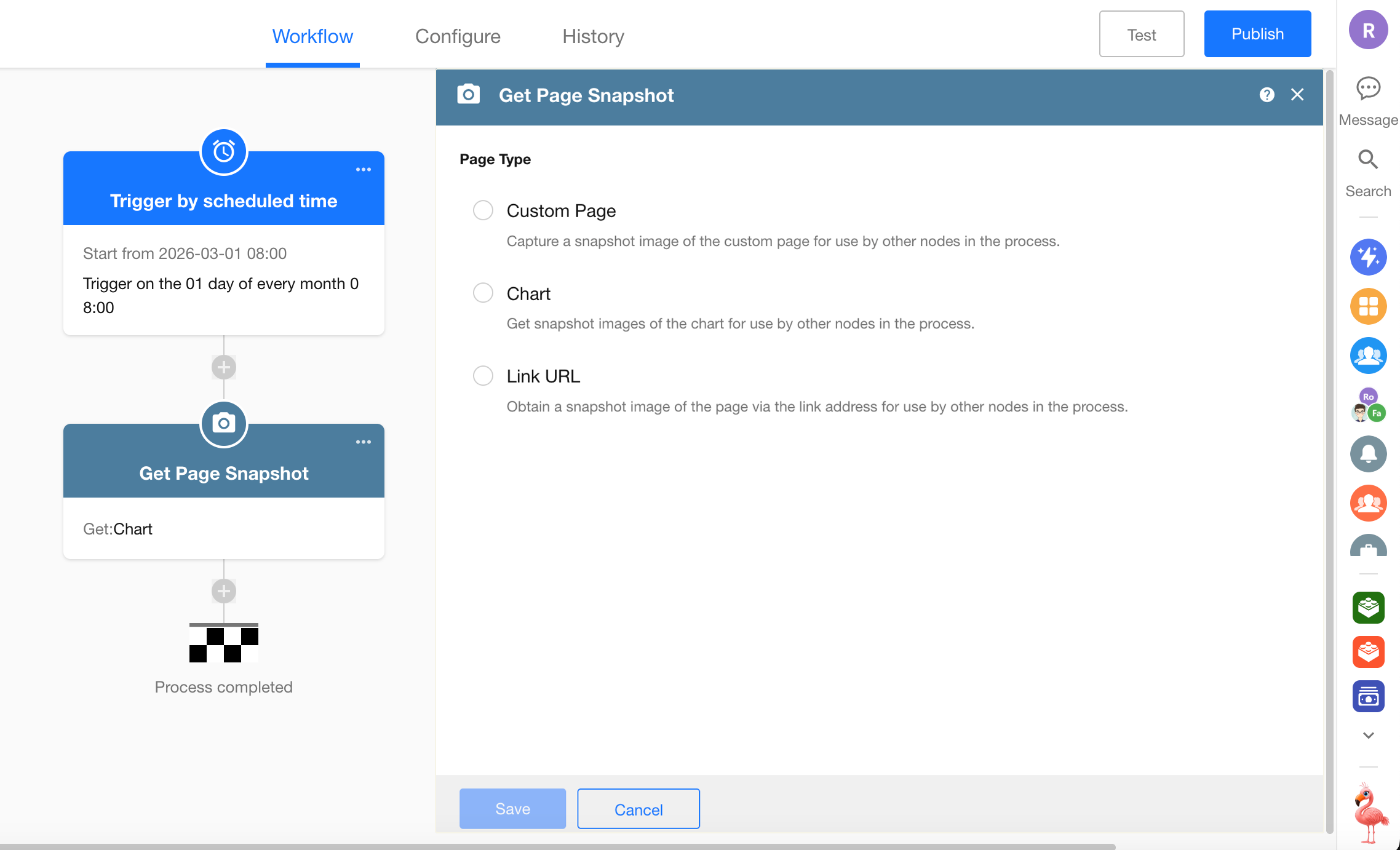
Task: Expand sidebar apps with down chevron
Action: coord(1368,736)
